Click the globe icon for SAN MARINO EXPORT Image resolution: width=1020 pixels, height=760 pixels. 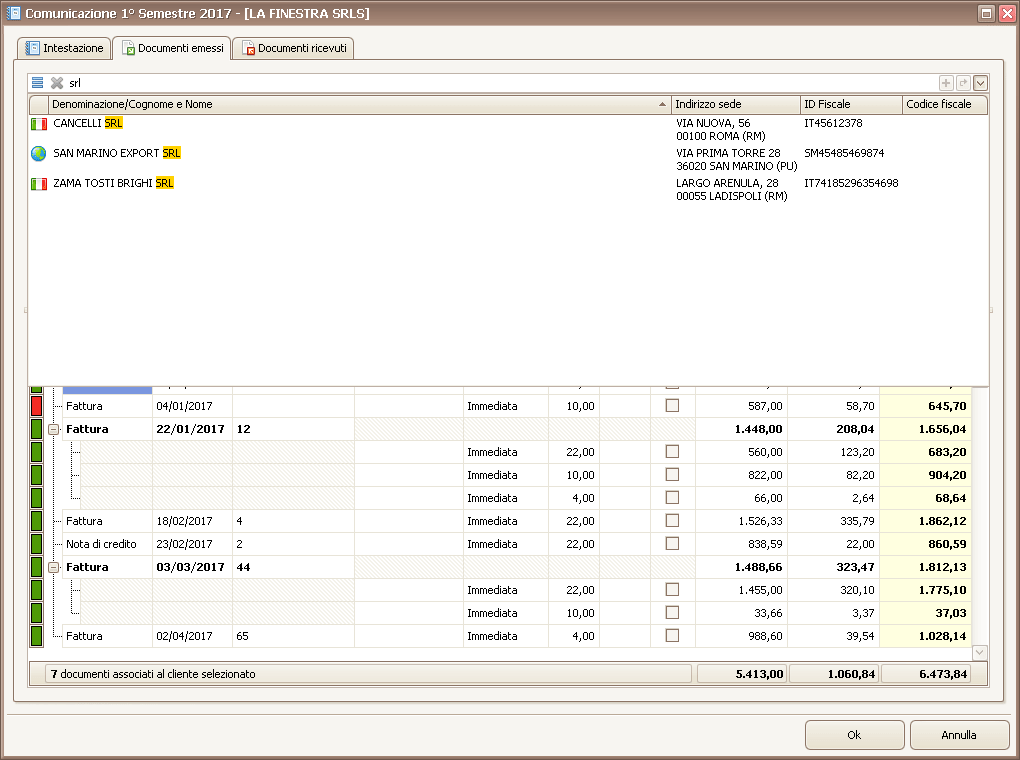(39, 154)
